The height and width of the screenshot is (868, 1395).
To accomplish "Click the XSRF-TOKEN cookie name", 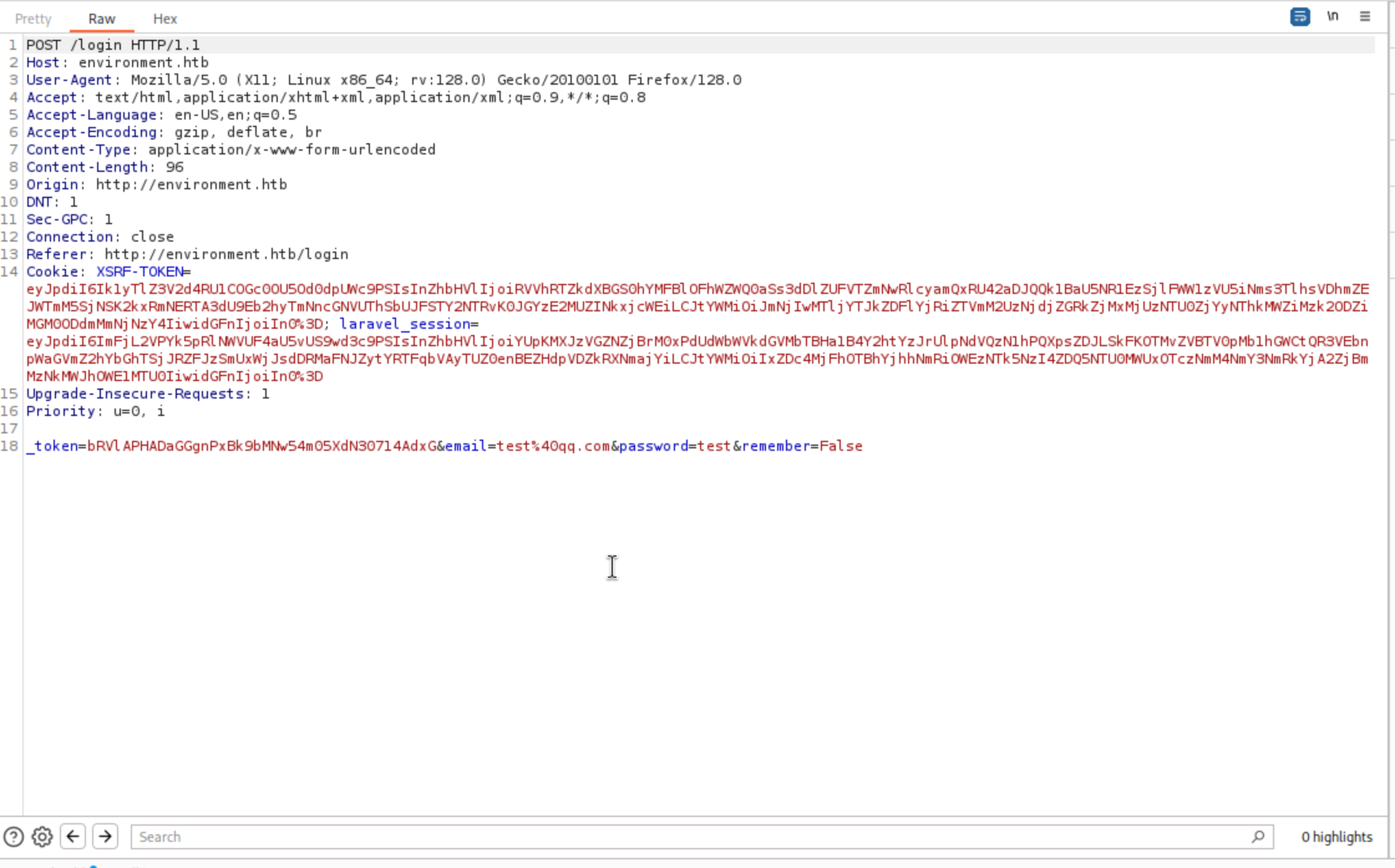I will (139, 271).
